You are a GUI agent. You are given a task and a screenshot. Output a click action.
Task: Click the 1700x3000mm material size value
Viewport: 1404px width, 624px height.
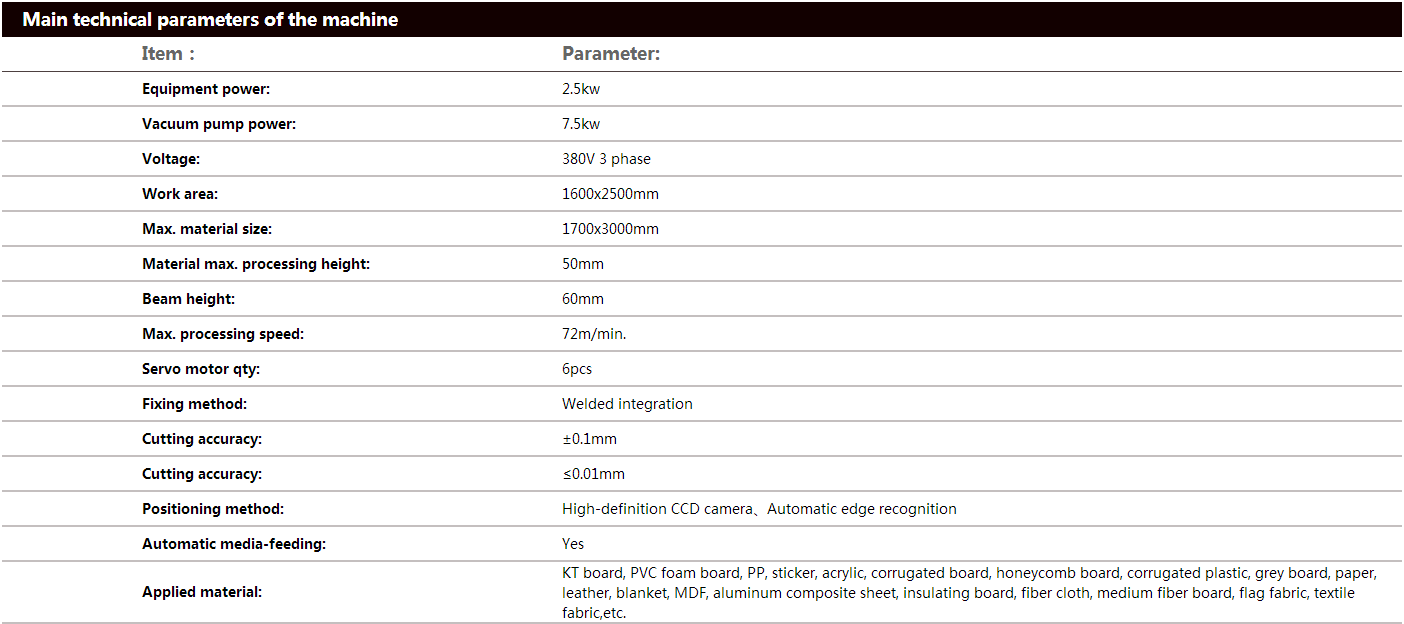610,229
